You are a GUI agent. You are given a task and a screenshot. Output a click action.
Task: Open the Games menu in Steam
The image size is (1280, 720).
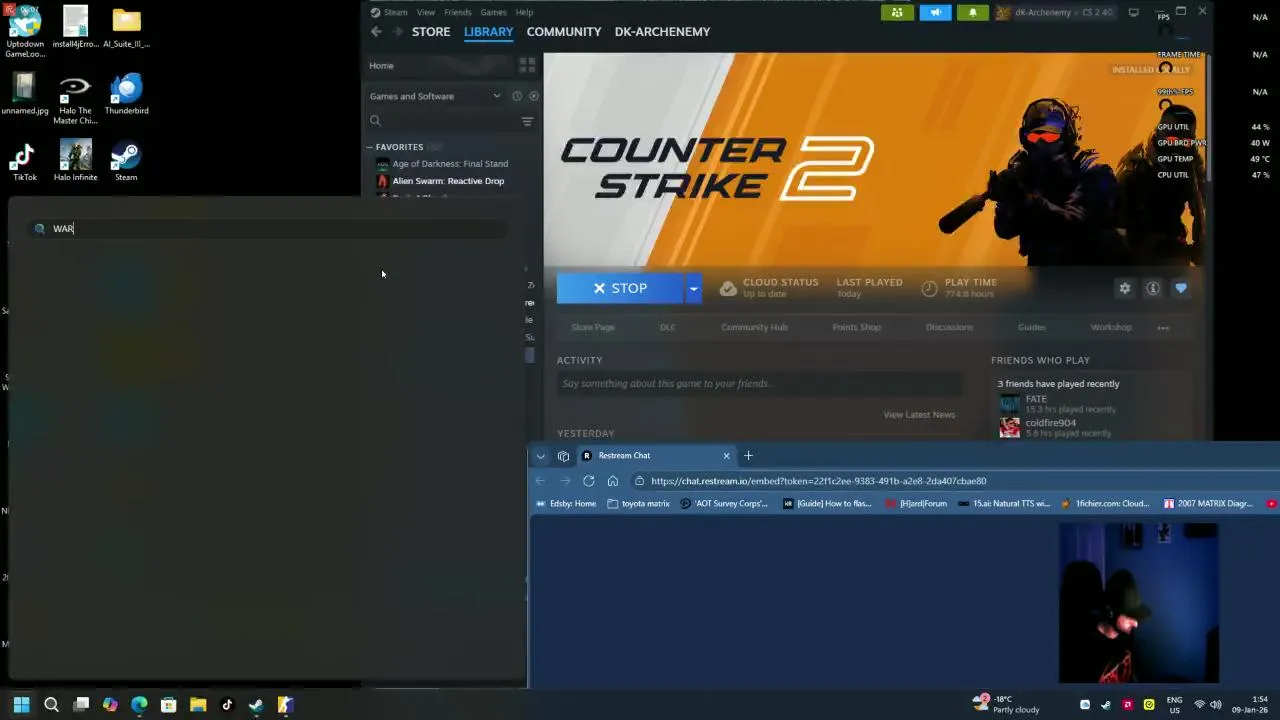493,12
